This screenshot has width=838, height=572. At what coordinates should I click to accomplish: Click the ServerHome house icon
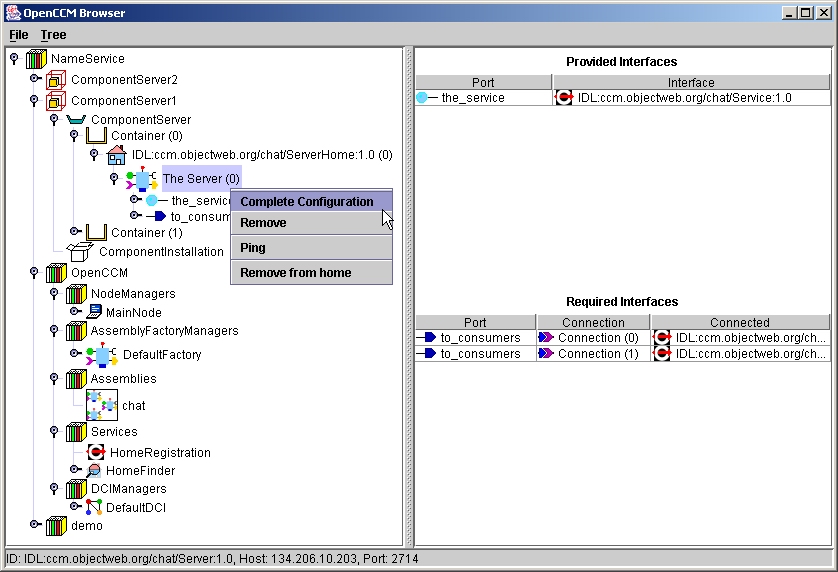[x=117, y=155]
